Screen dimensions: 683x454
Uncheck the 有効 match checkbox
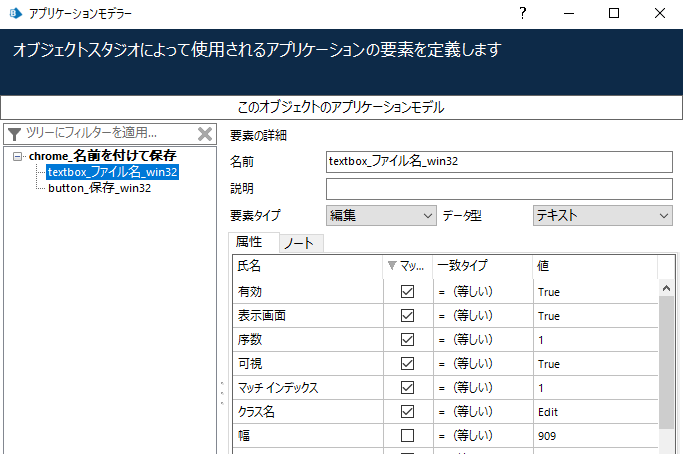pyautogui.click(x=407, y=291)
